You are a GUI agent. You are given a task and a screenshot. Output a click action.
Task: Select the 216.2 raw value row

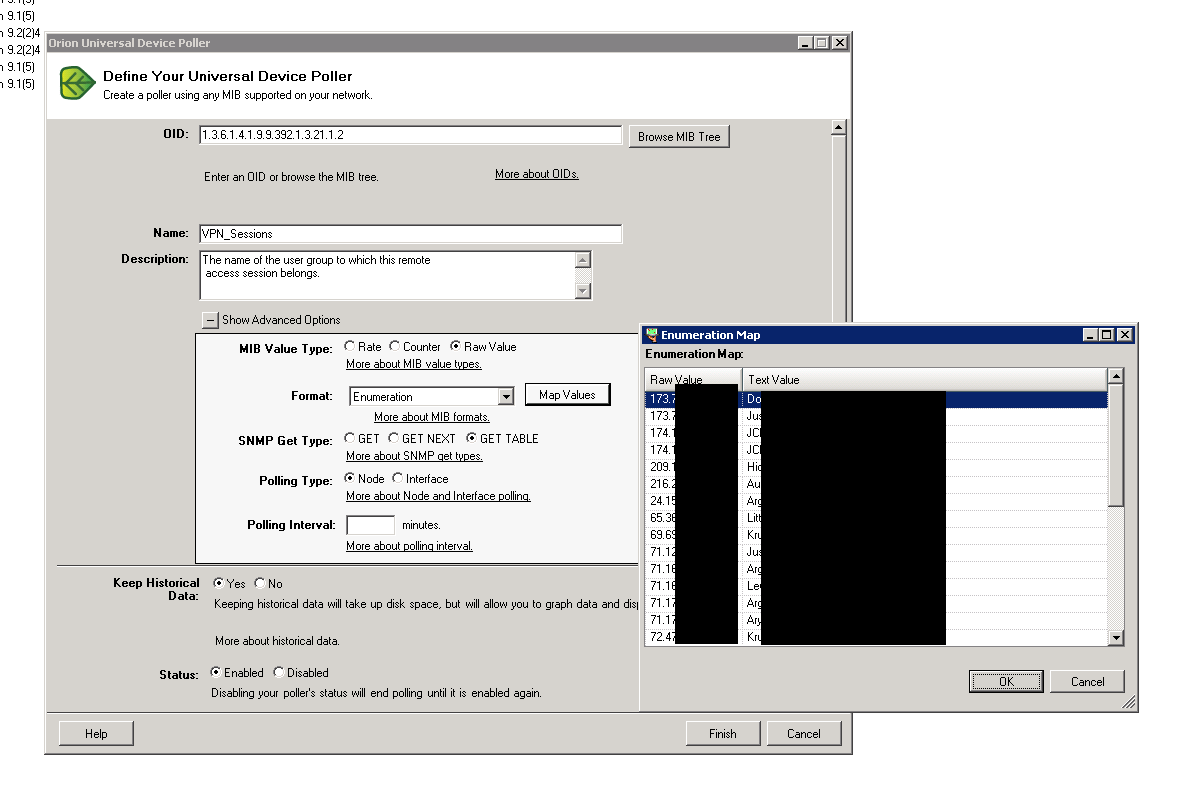[x=876, y=484]
